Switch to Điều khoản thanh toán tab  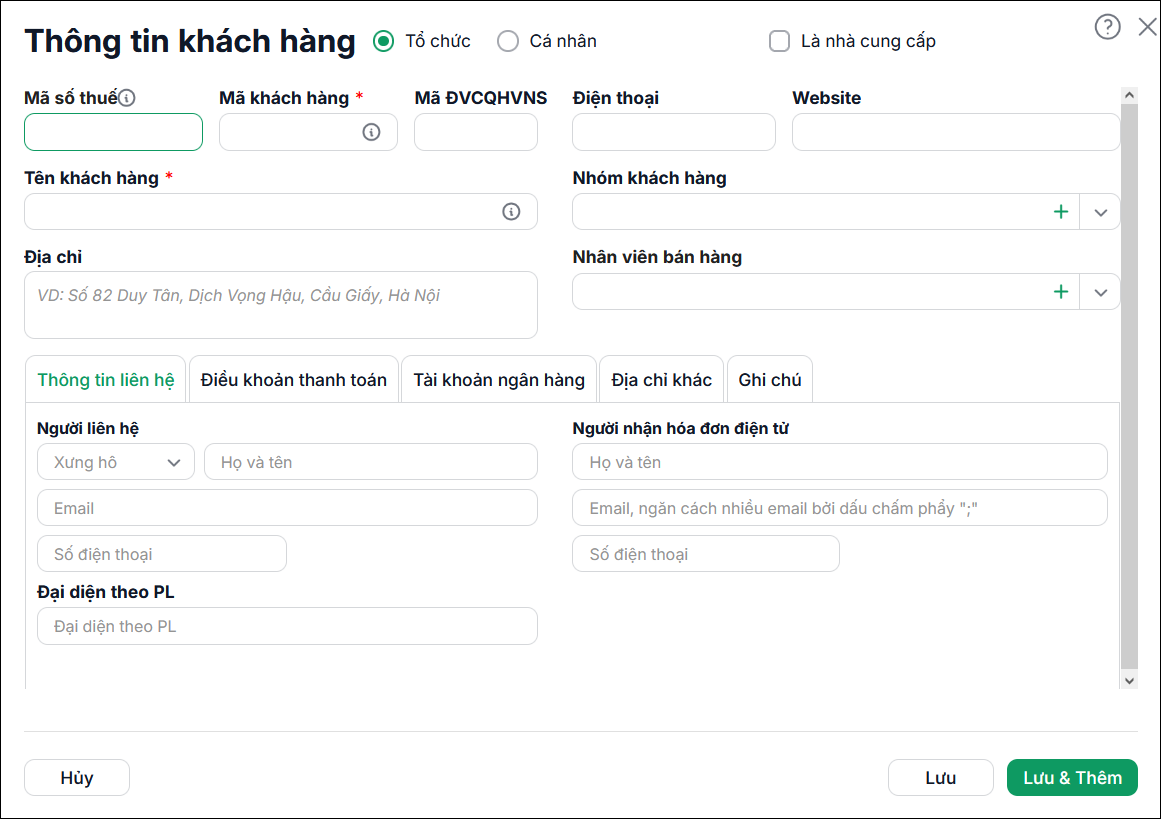294,380
